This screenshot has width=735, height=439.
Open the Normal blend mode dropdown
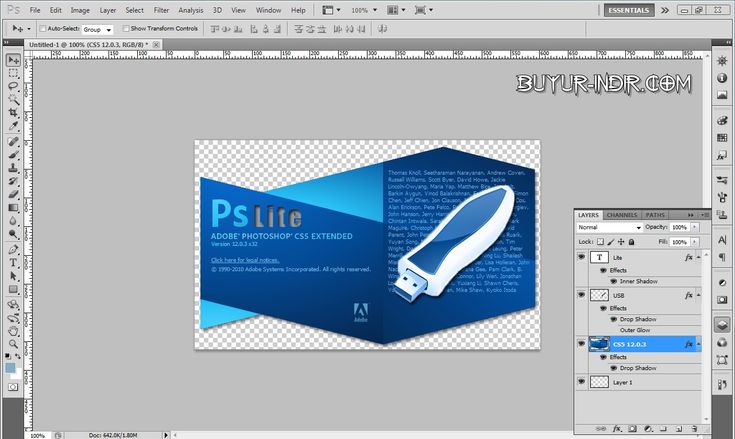609,227
